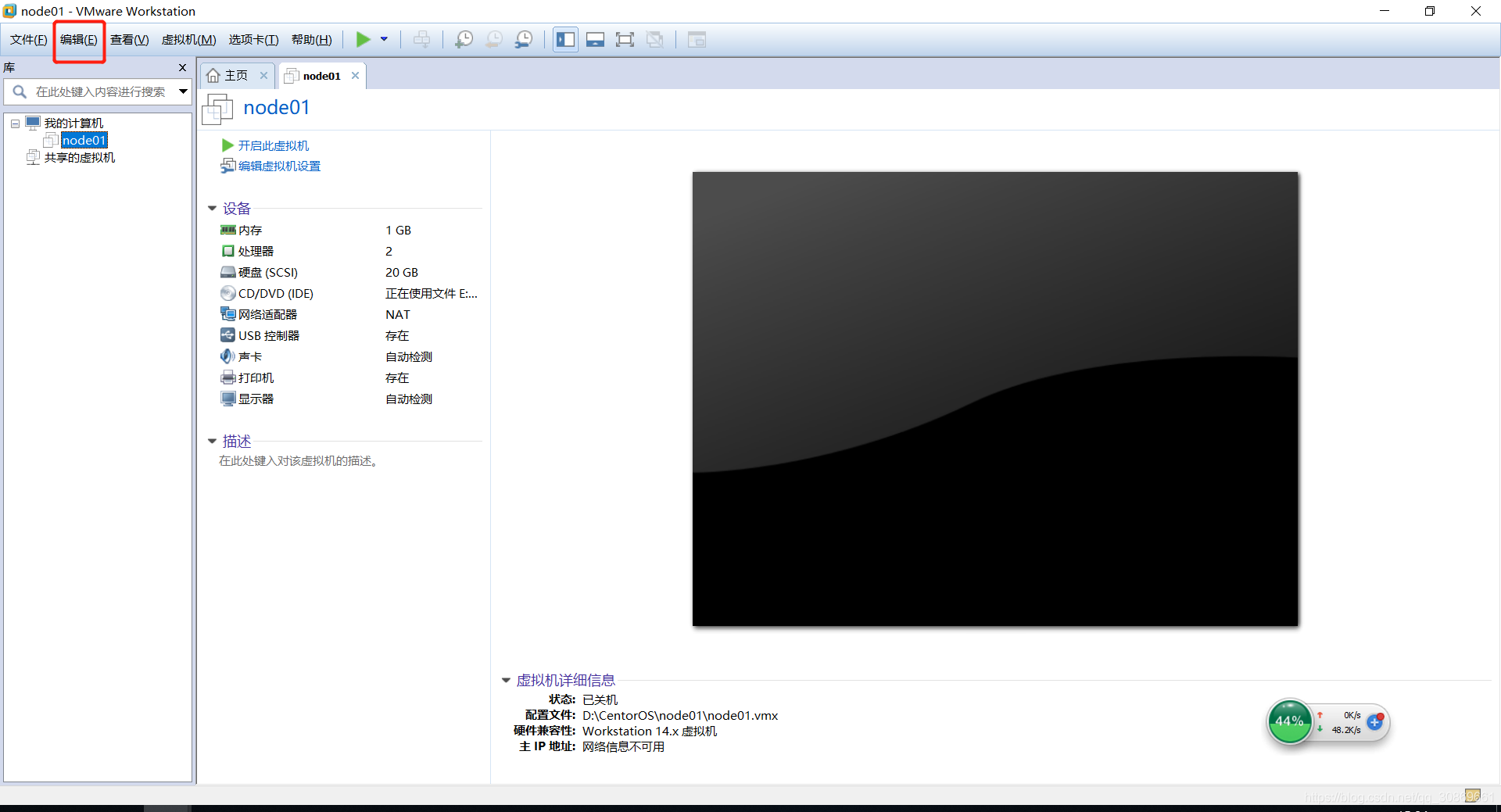Screen dimensions: 1501x812
Task: Click the description text field
Action: 298,461
